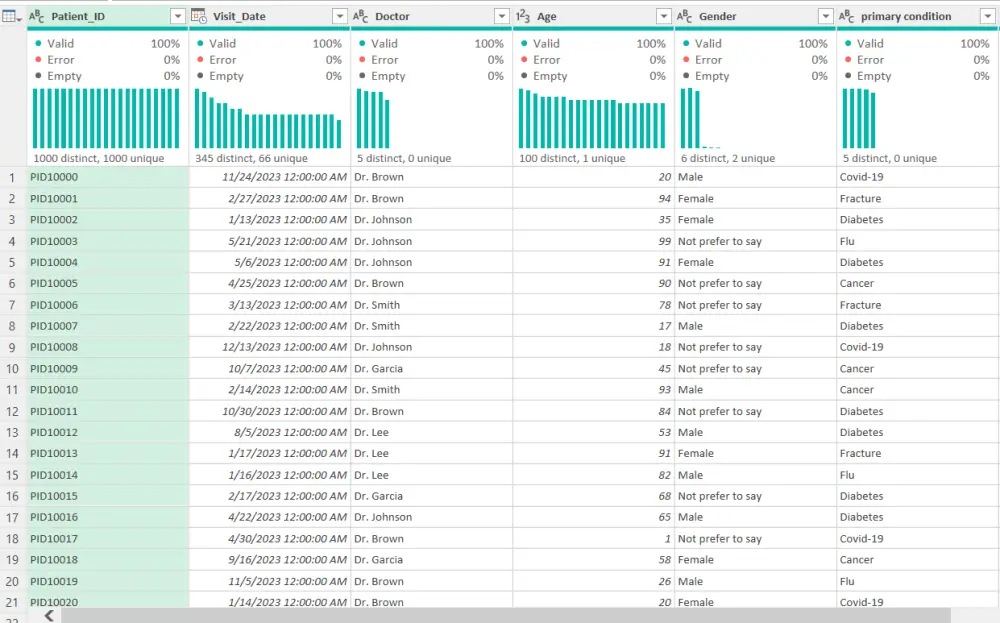Click Empty 0% label under Gender
The width and height of the screenshot is (1000, 623).
pos(755,76)
